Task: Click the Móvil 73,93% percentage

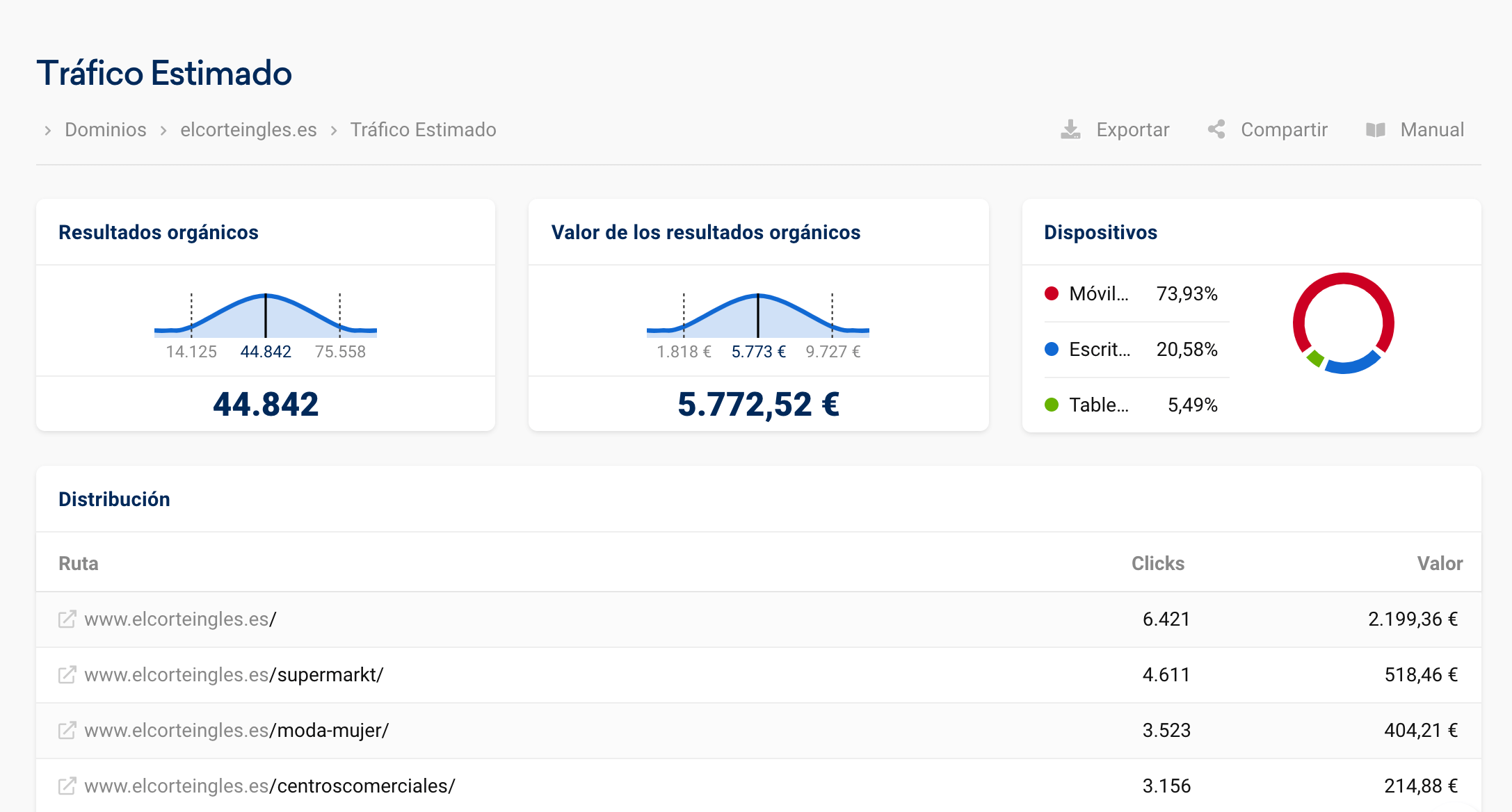Action: pos(1187,294)
